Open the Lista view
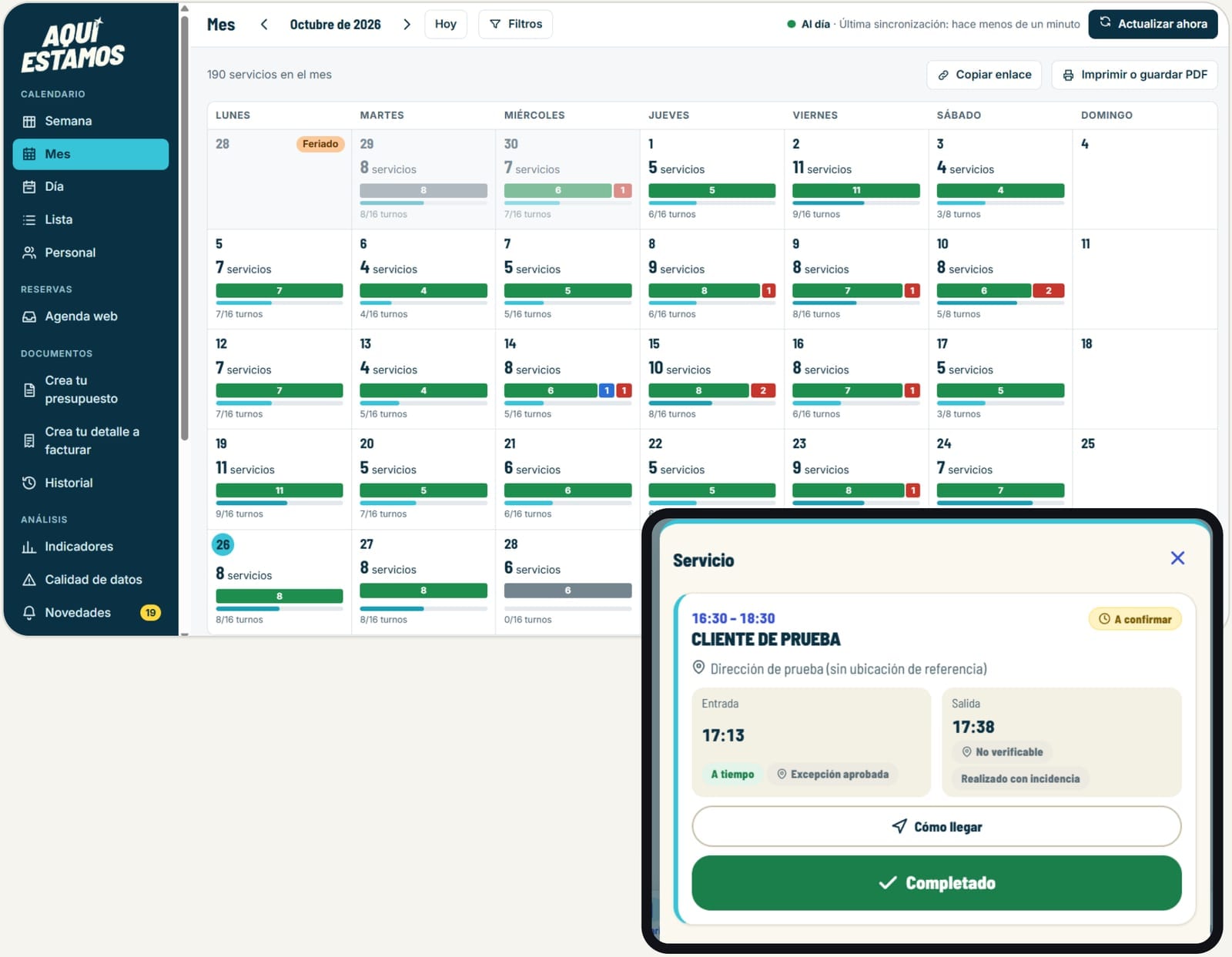Viewport: 1232px width, 957px height. tap(91, 219)
